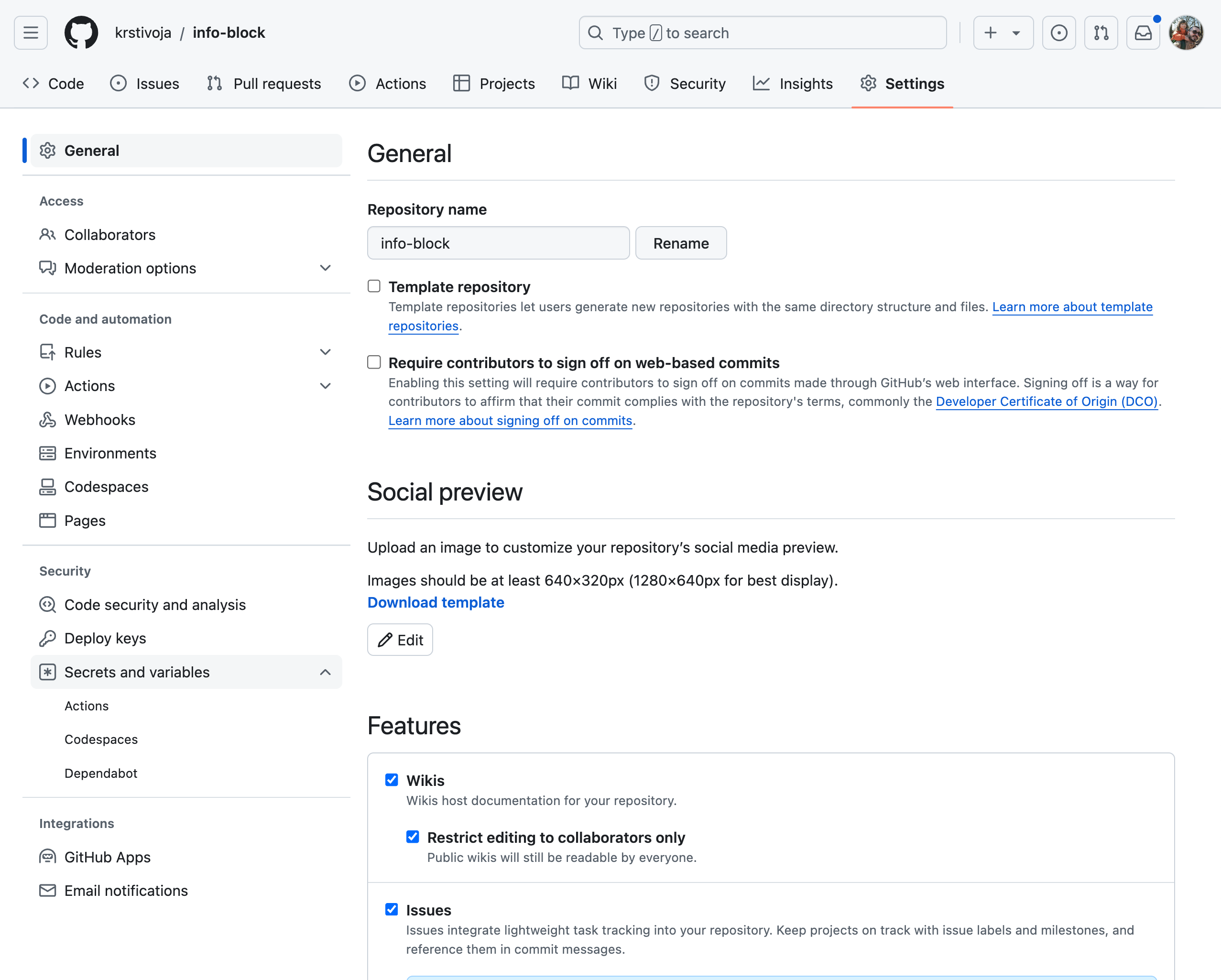Open the create-new dropdown arrow
Screen dimensions: 1221x980
(1016, 33)
